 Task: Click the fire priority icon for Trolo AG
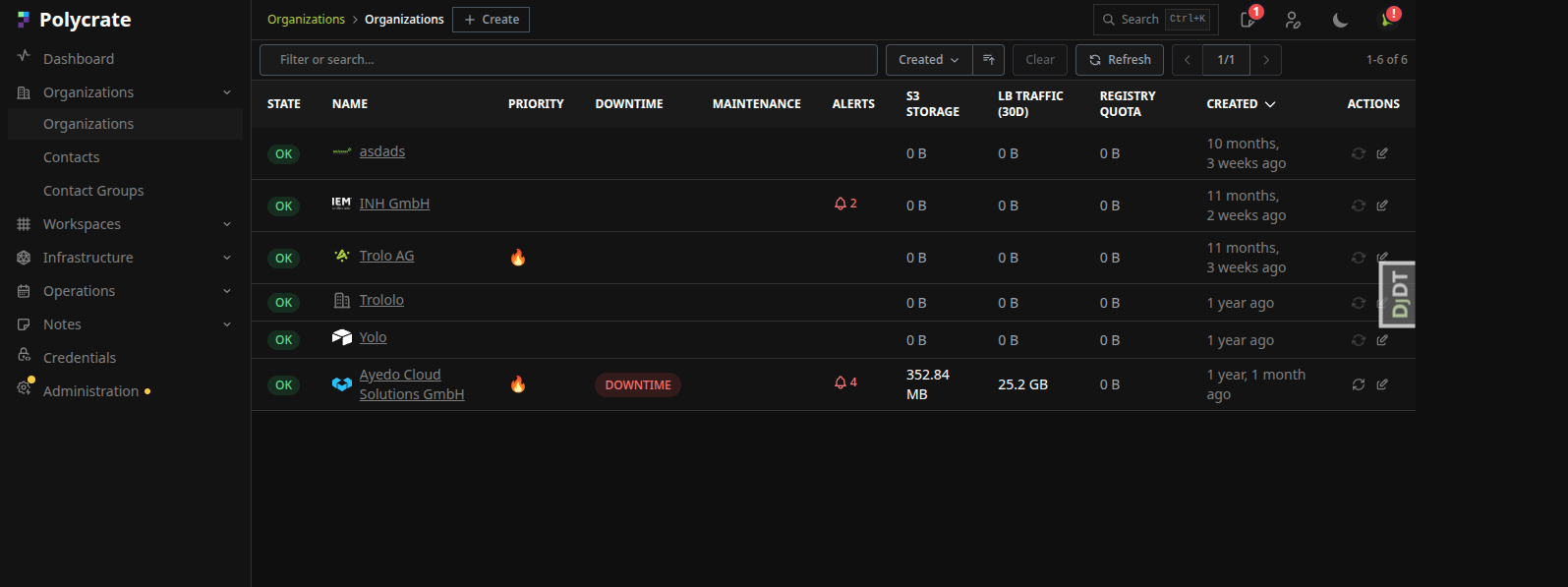coord(518,258)
